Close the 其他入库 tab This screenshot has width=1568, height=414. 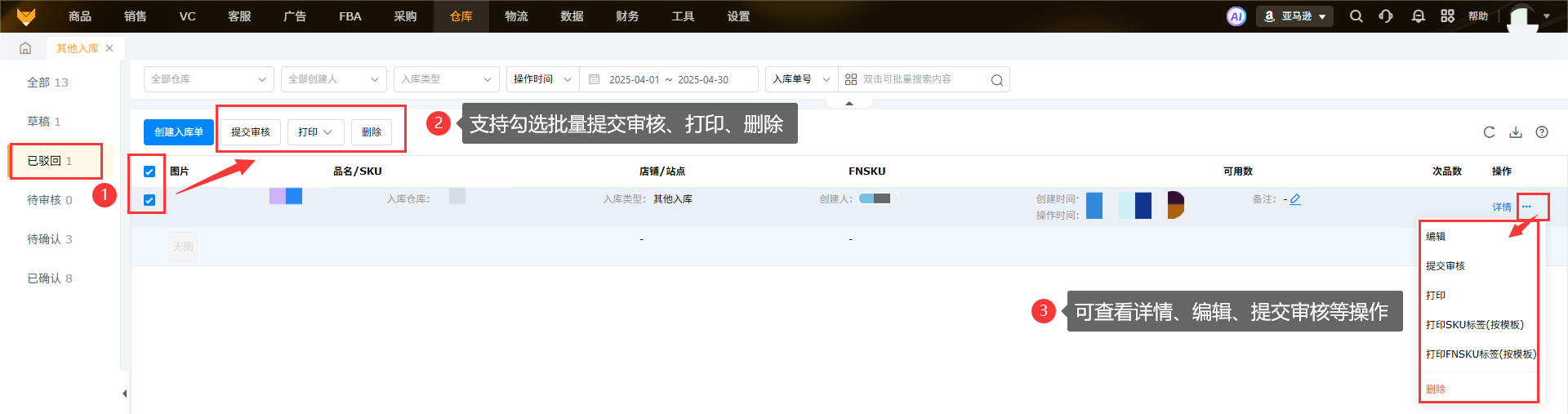click(x=109, y=48)
